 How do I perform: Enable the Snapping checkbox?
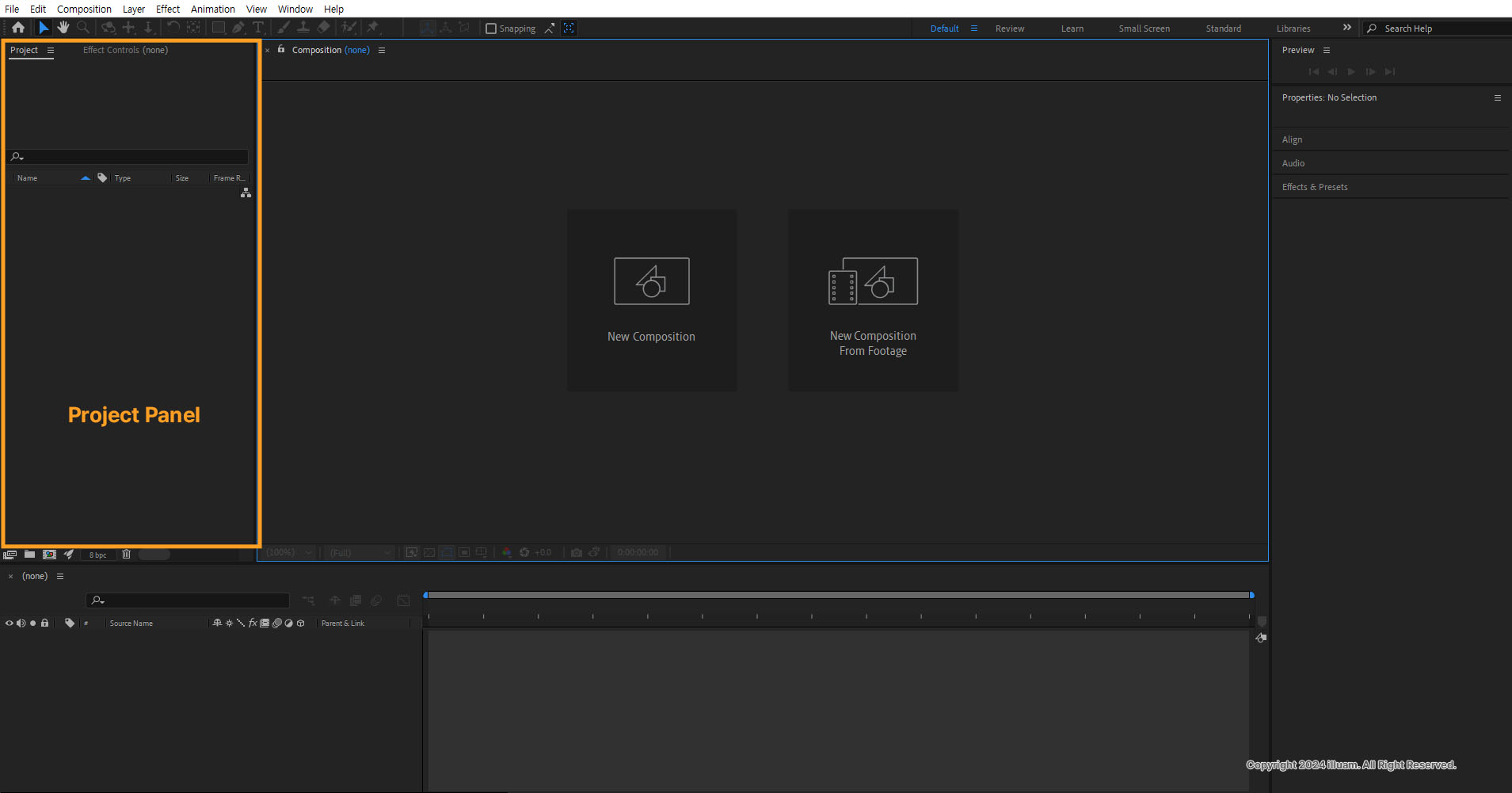coord(491,29)
